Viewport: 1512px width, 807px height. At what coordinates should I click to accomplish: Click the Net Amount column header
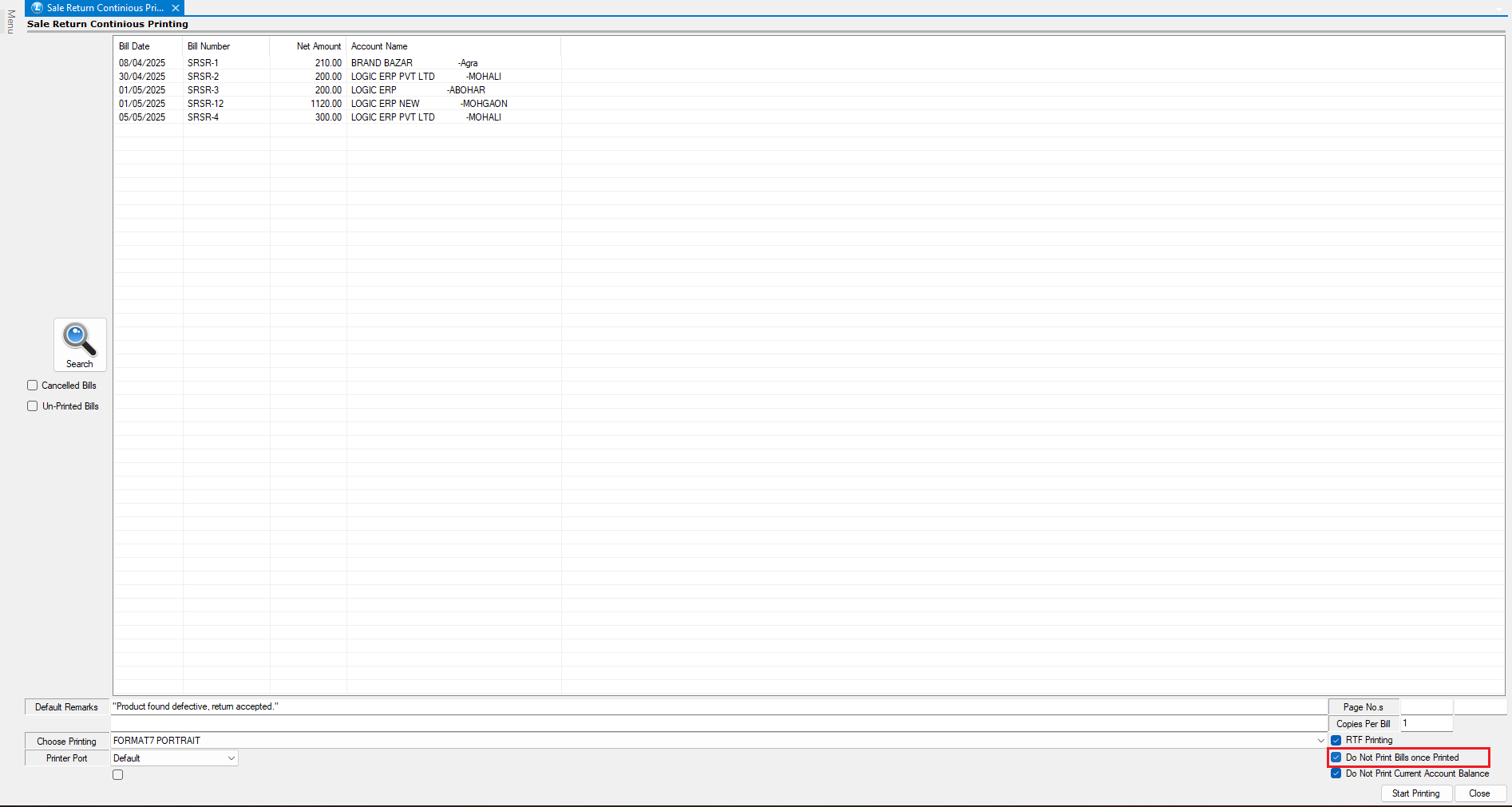pos(318,46)
